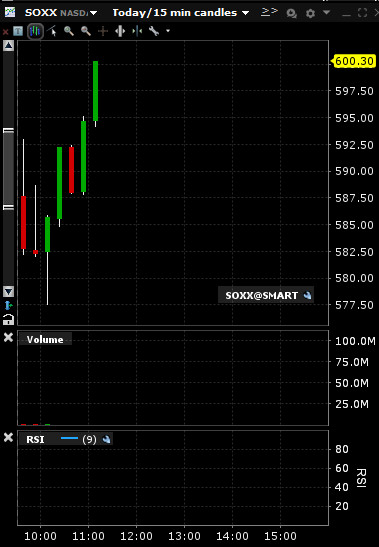Close the RSI sub-chart
379x547 pixels.
(8, 437)
